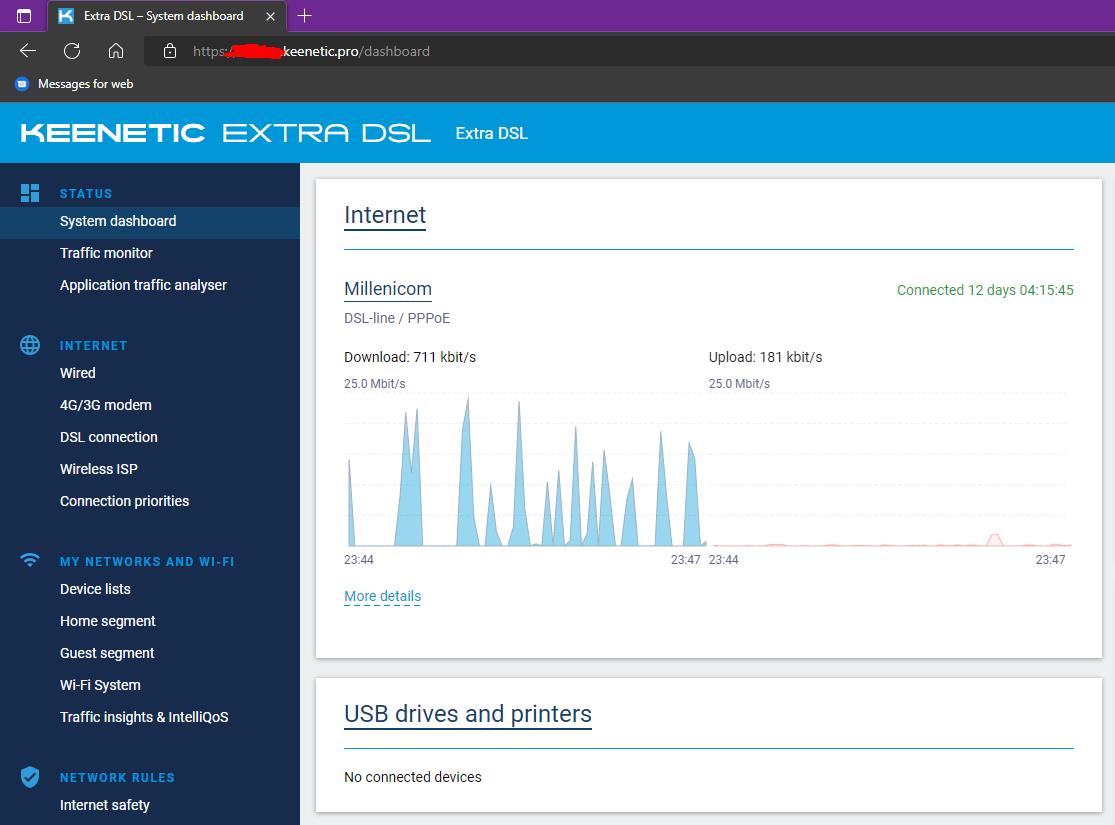Click the INTERNET section header

pyautogui.click(x=93, y=346)
